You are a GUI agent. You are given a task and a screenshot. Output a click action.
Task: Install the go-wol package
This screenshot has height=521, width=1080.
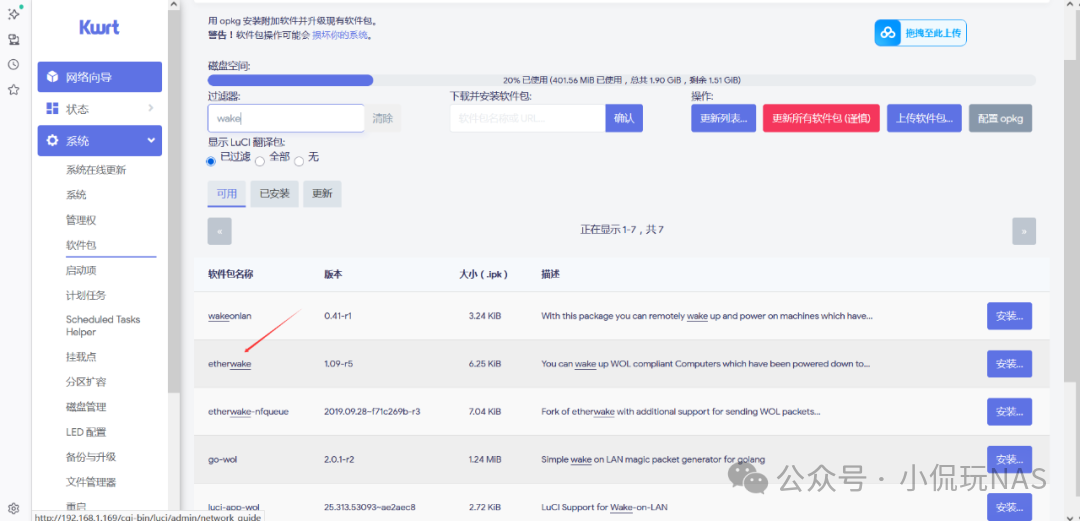point(1009,460)
